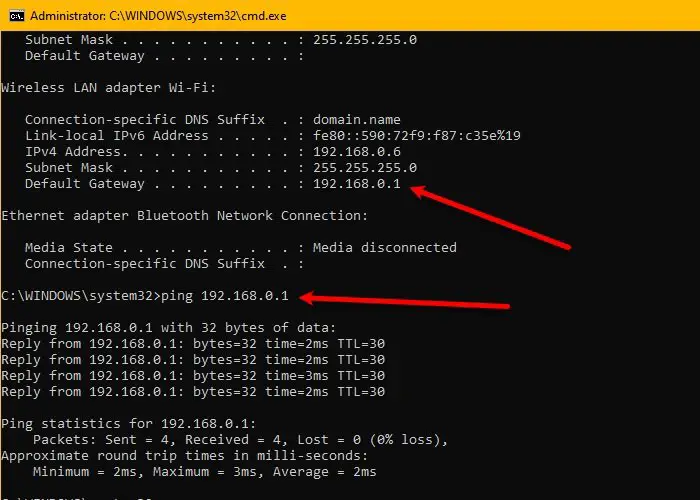
Task: Click the IPv4 address 192.168.0.6
Action: point(357,152)
